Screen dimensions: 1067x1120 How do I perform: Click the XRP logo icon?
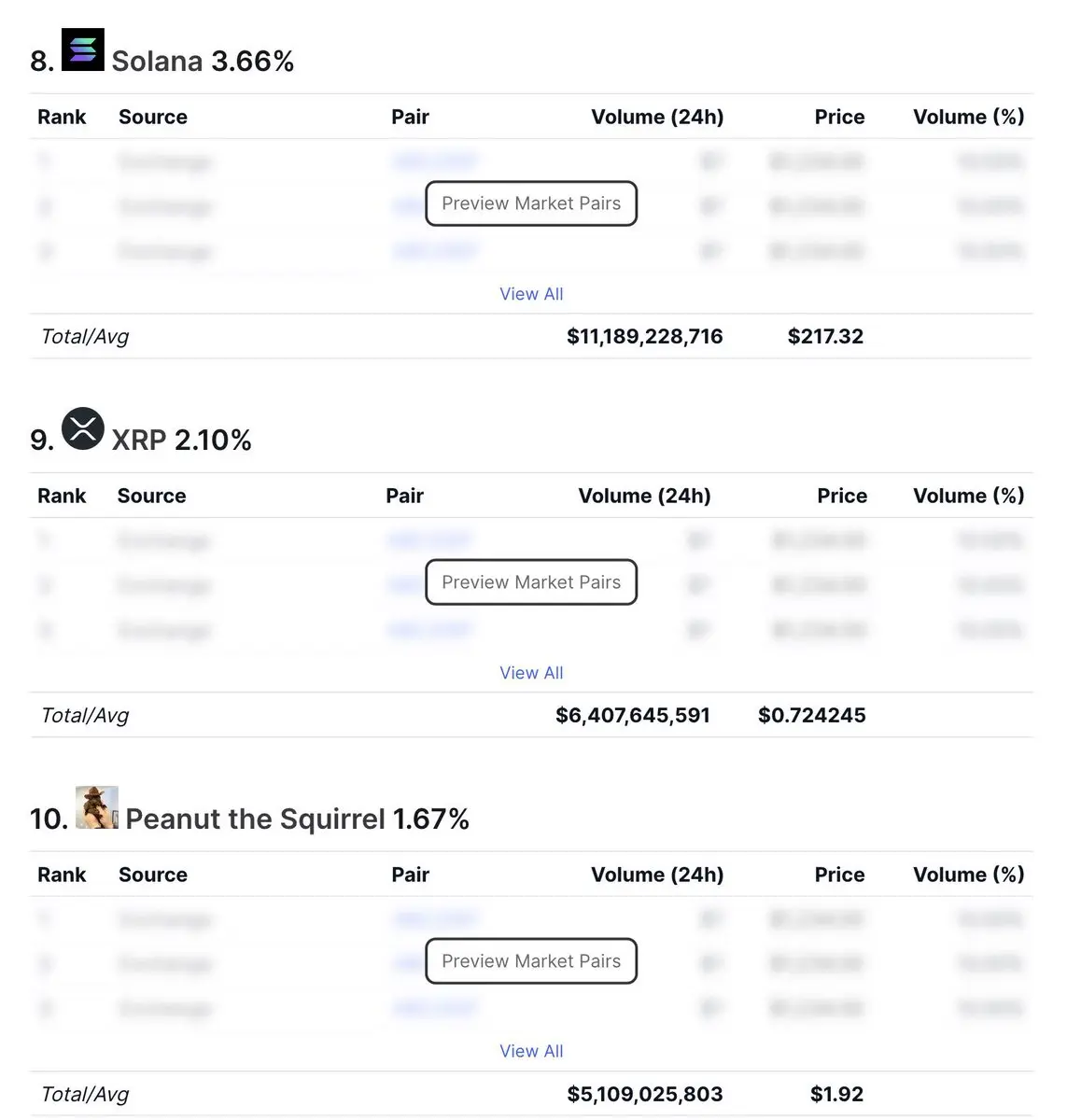coord(82,429)
